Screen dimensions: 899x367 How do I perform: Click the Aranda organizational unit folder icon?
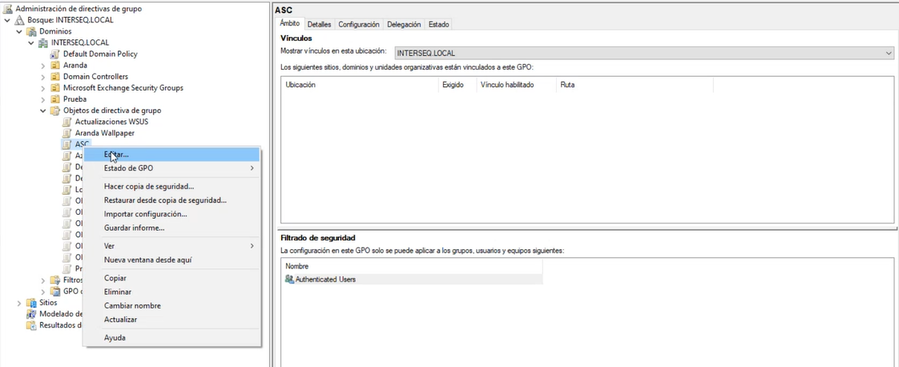pyautogui.click(x=55, y=65)
